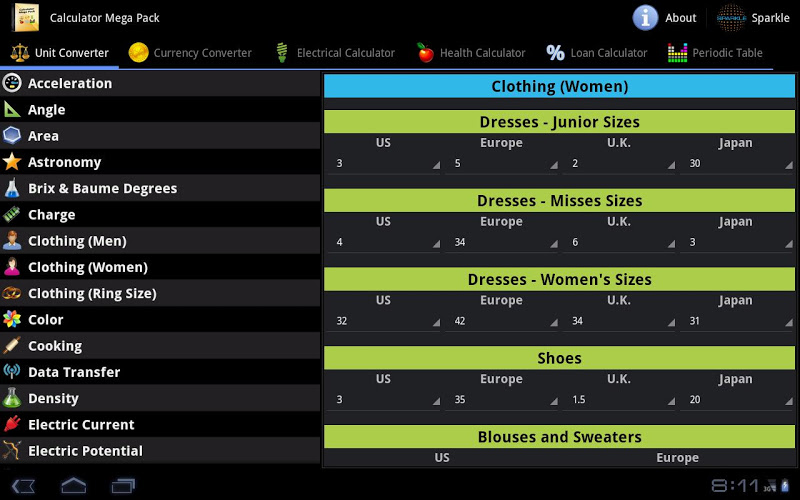Select the Density green flask icon

click(12, 398)
